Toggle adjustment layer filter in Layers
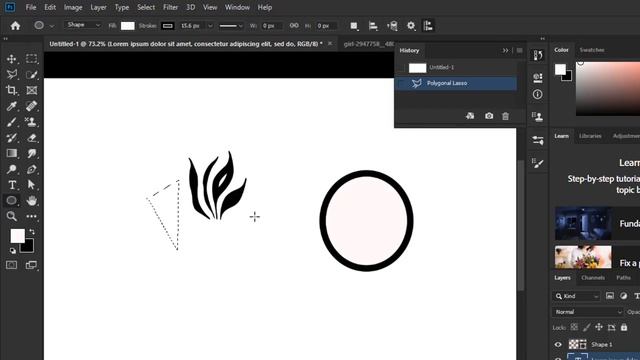 click(x=623, y=296)
